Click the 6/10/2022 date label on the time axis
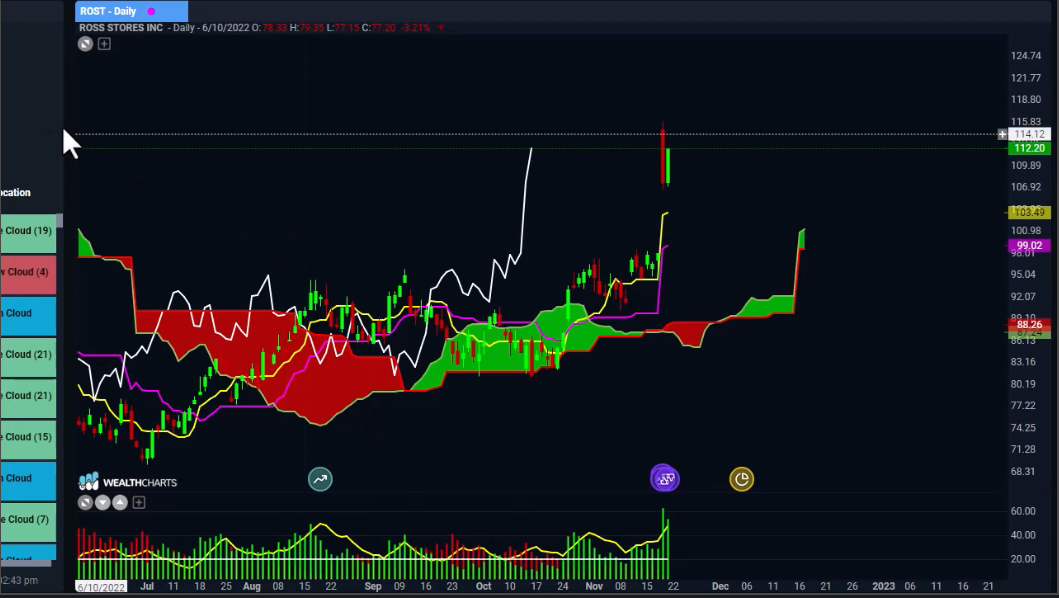This screenshot has width=1059, height=598. tap(101, 587)
